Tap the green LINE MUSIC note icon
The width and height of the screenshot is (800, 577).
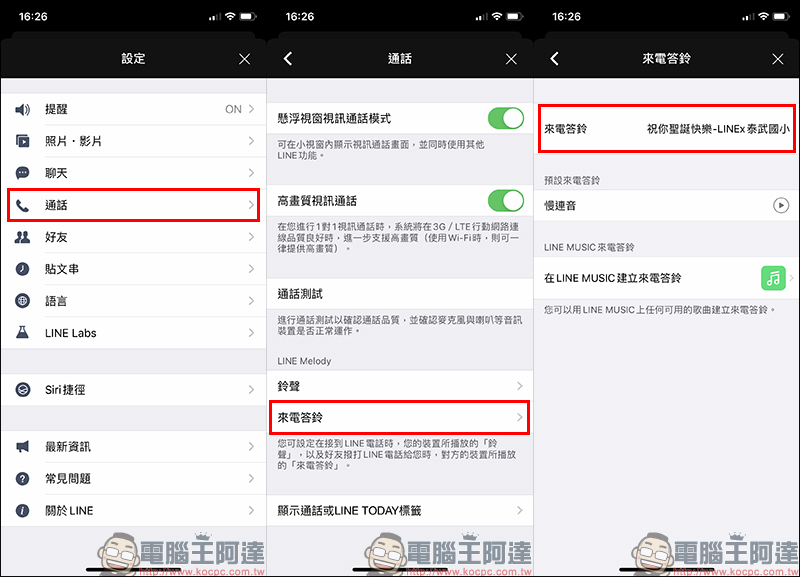[x=773, y=278]
